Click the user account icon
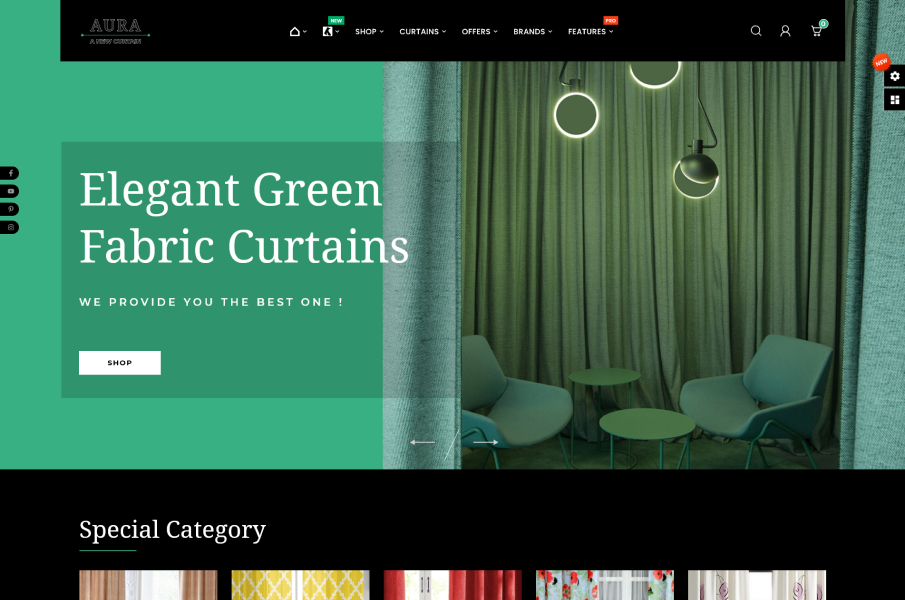 (x=785, y=31)
